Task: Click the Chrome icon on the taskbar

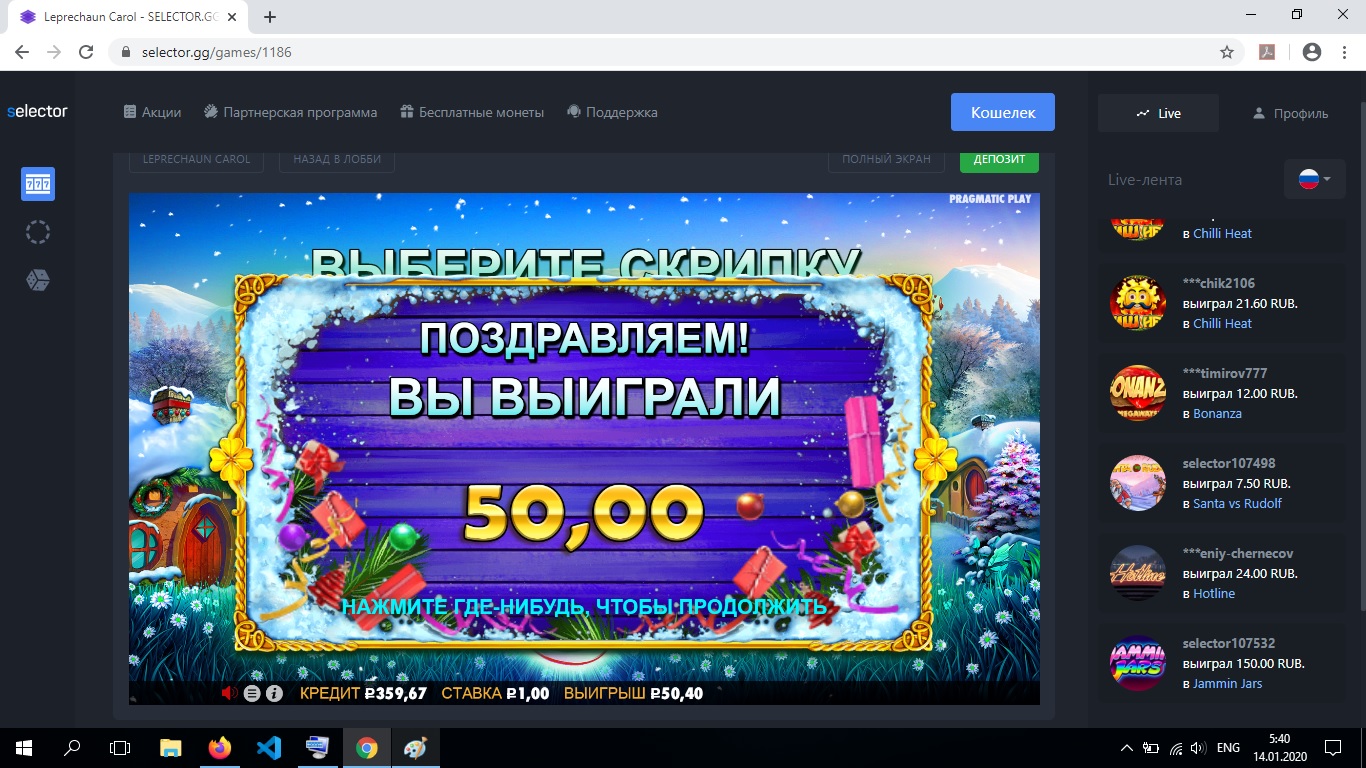Action: (x=367, y=748)
